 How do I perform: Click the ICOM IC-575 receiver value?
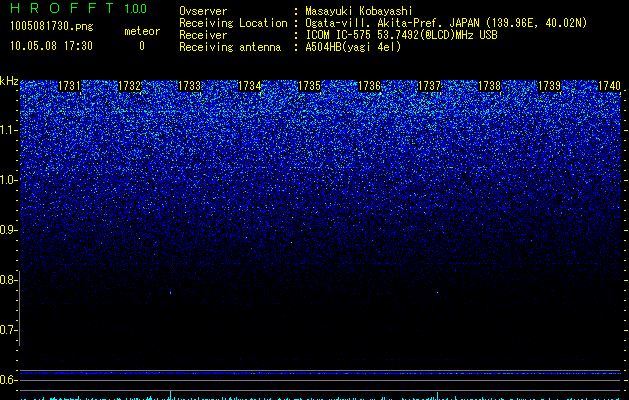click(401, 35)
